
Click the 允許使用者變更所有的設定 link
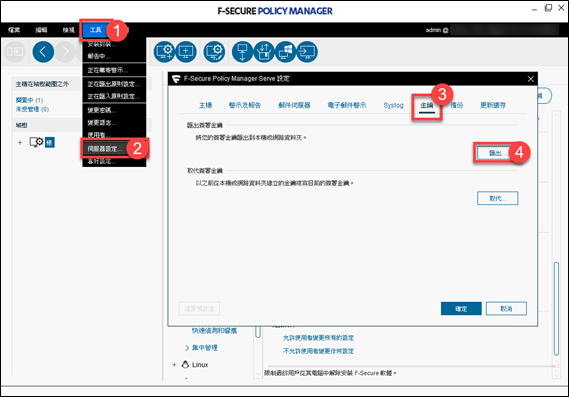[318, 338]
